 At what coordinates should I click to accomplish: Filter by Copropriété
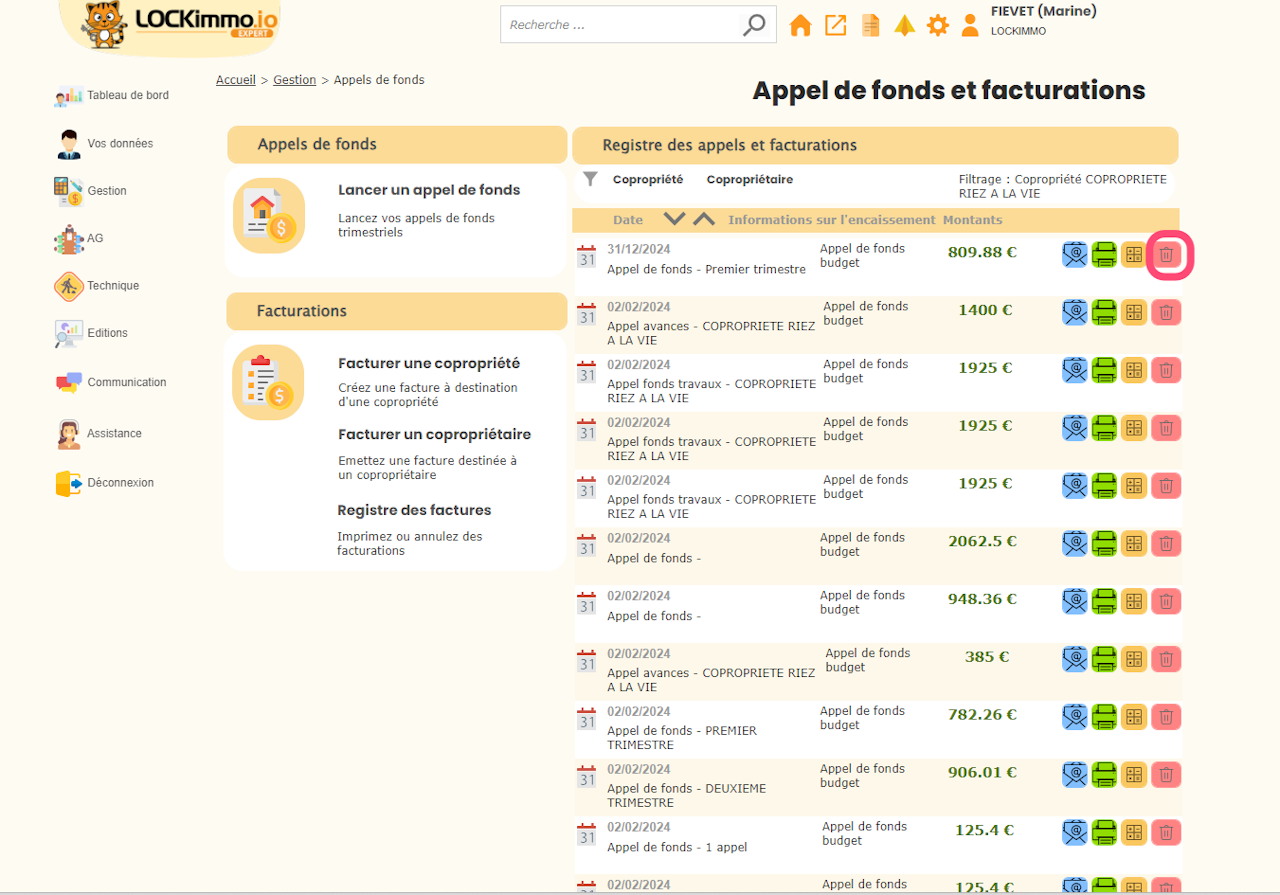(647, 180)
